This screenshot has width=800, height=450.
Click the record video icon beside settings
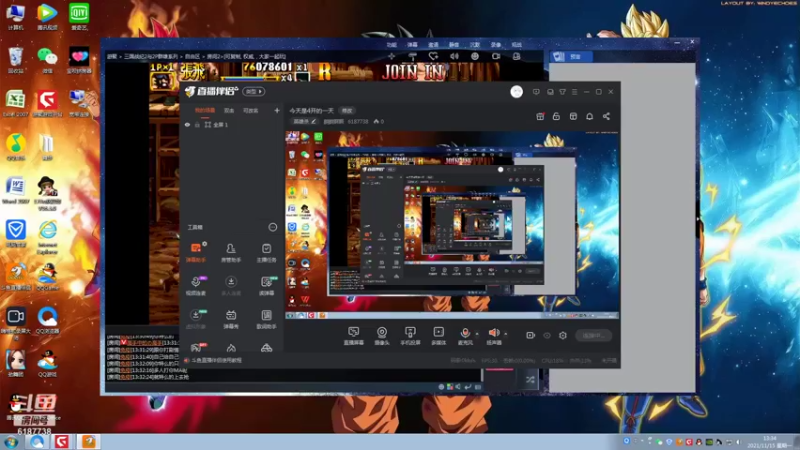(531, 335)
